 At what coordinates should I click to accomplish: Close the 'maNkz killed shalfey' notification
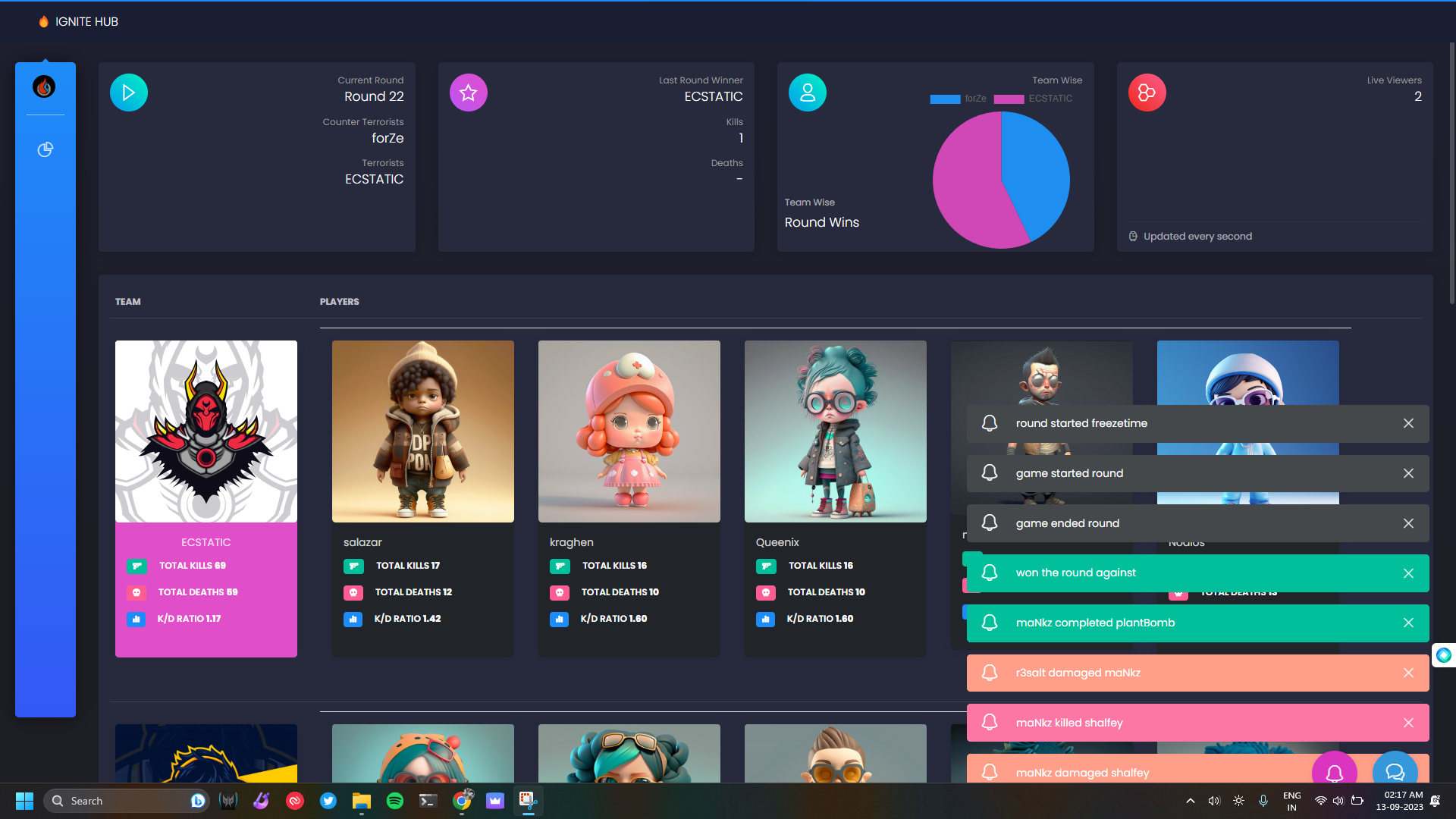(x=1408, y=723)
